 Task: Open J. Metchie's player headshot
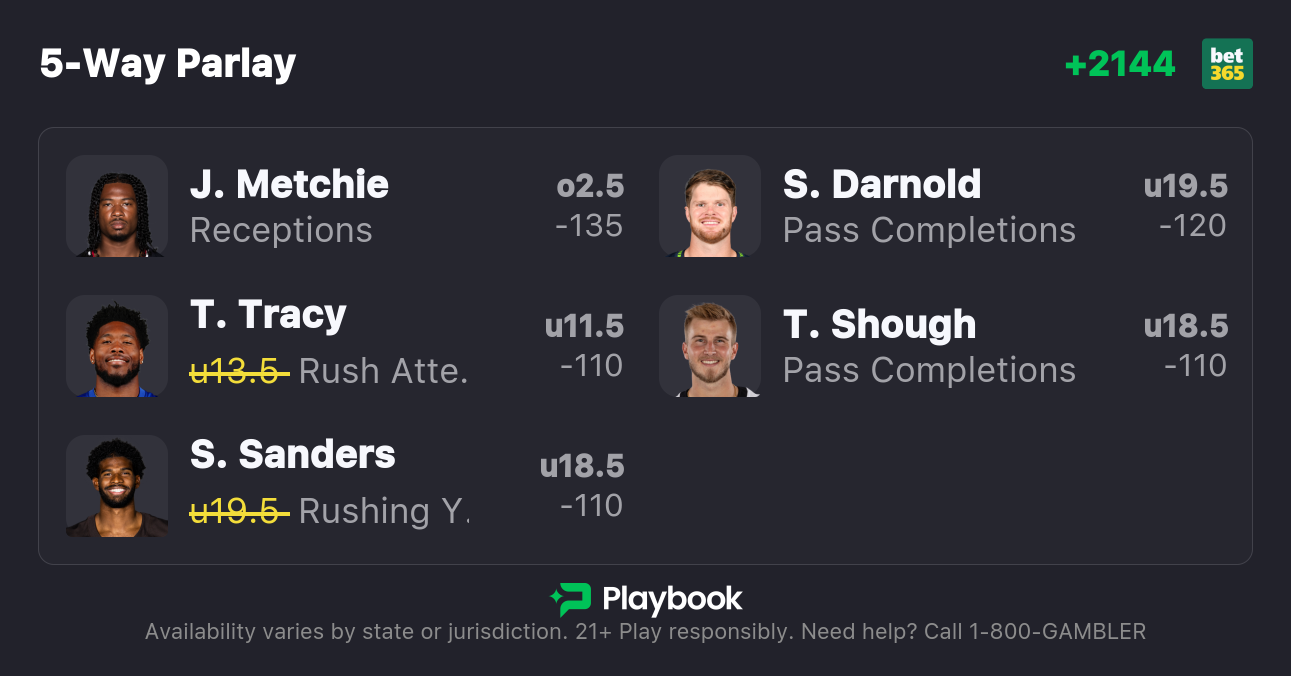coord(117,206)
